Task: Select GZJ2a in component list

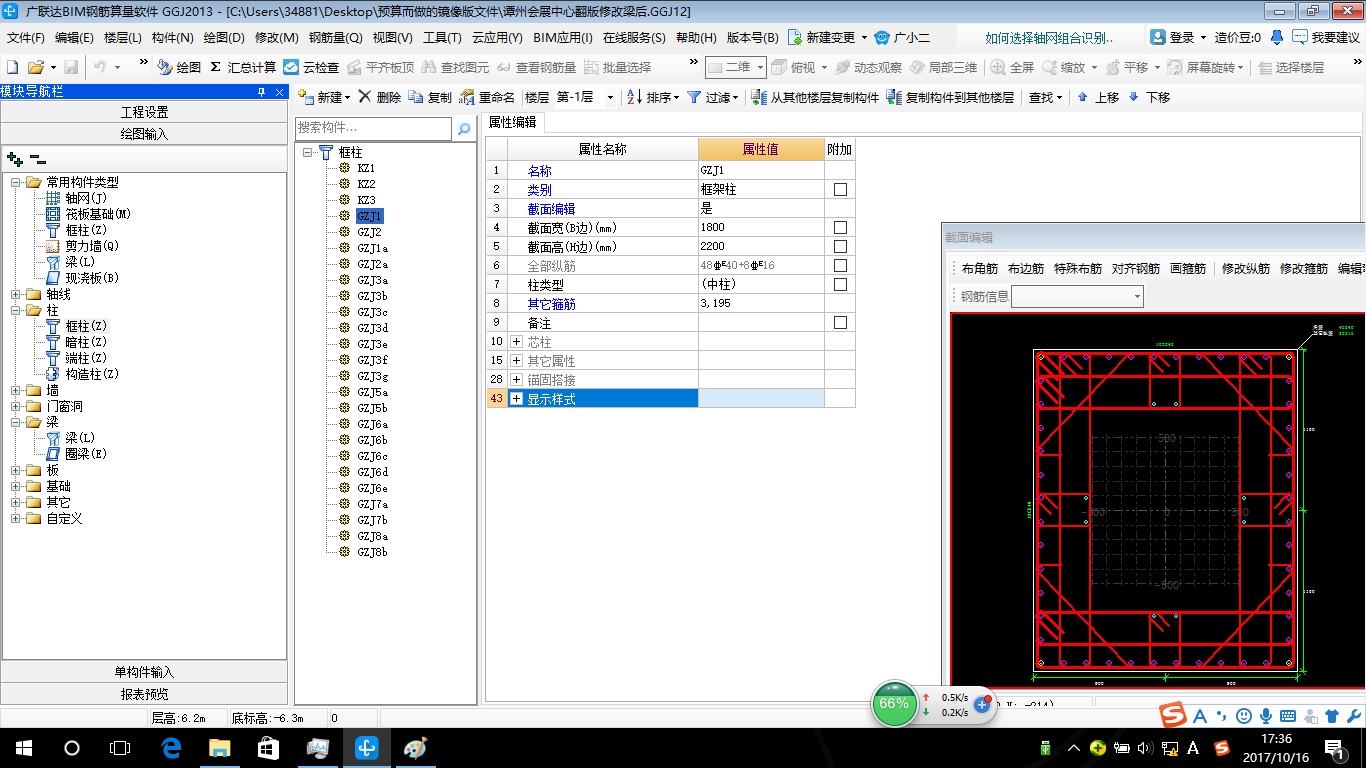Action: tap(372, 264)
